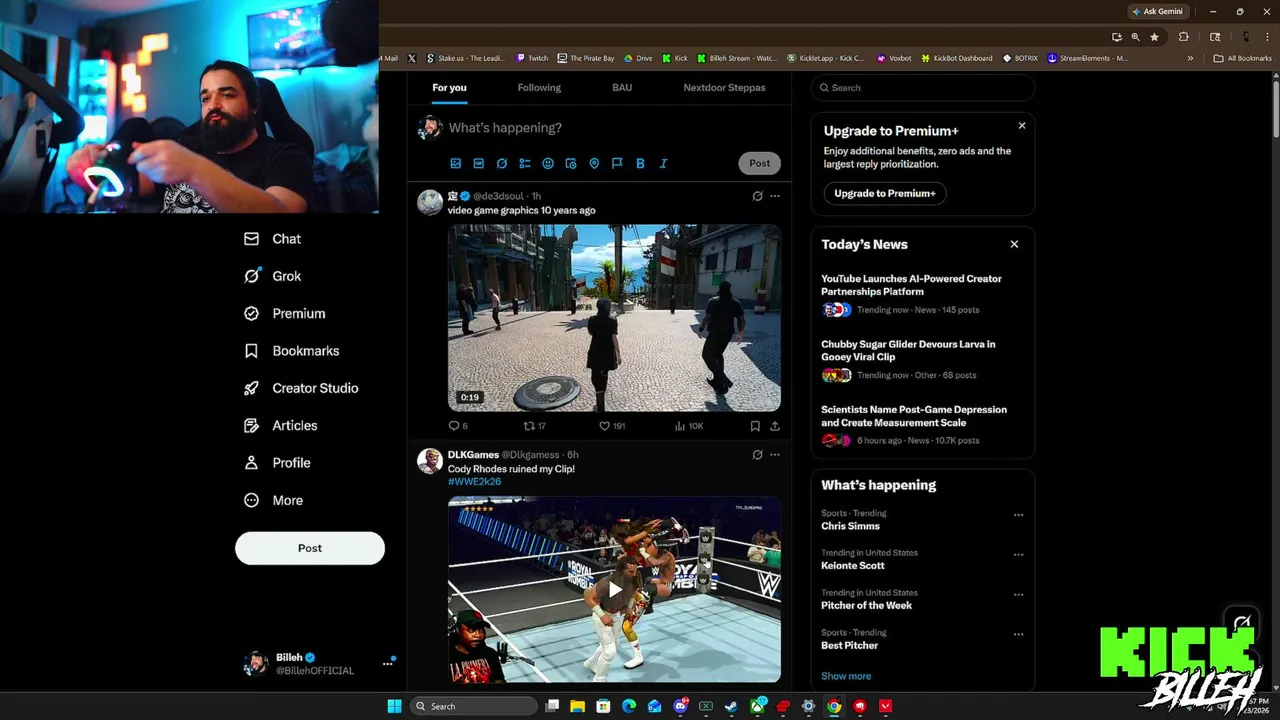Play the Cody Rhodes wrestling video

click(x=614, y=589)
